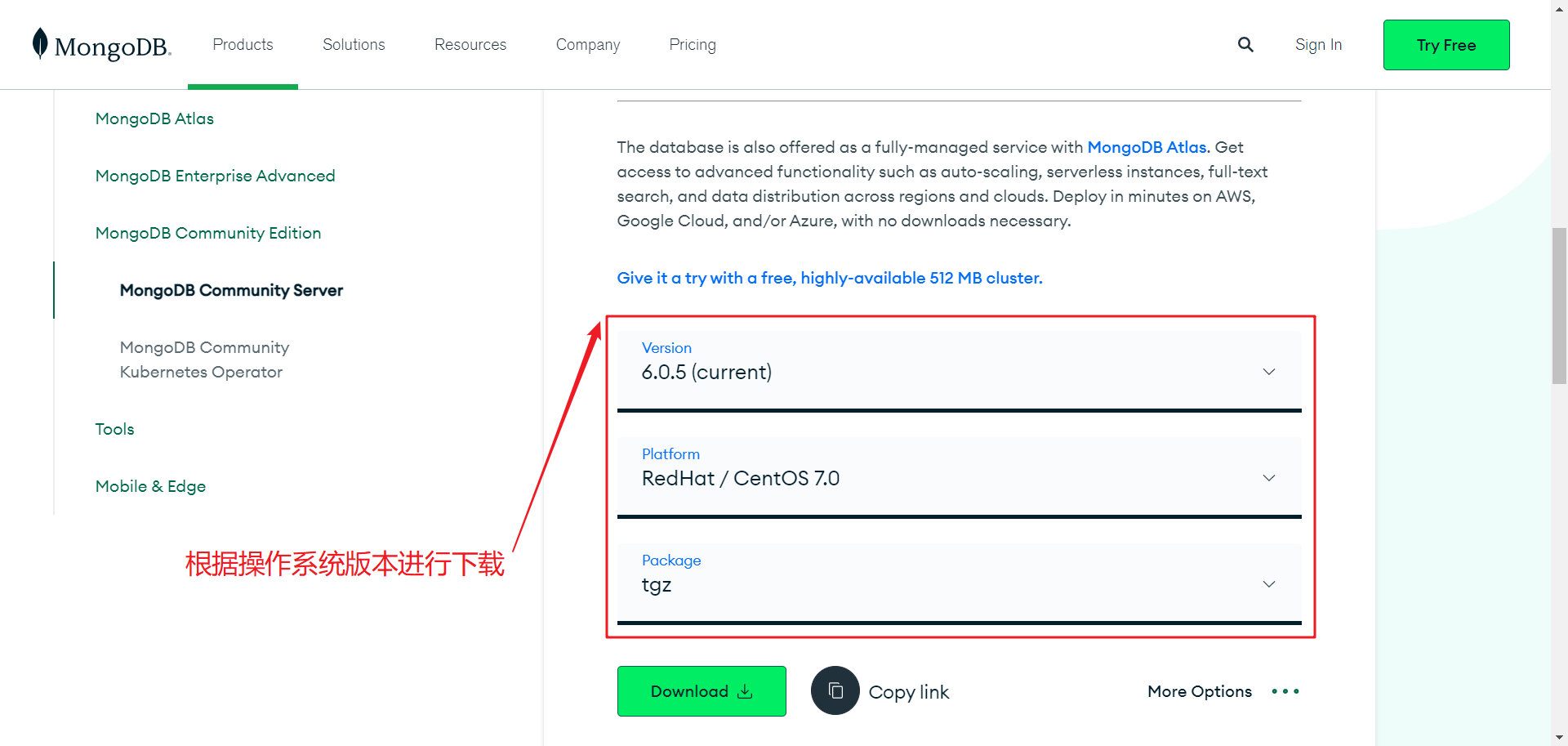Image resolution: width=1568 pixels, height=746 pixels.
Task: Select MongoDB Enterprise Advanced in sidebar
Action: (215, 176)
